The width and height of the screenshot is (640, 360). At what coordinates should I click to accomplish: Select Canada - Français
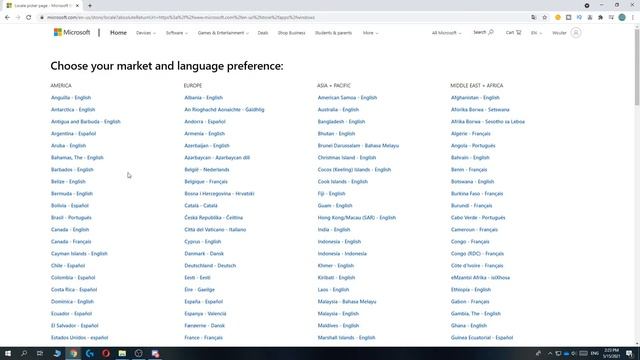[71, 242]
